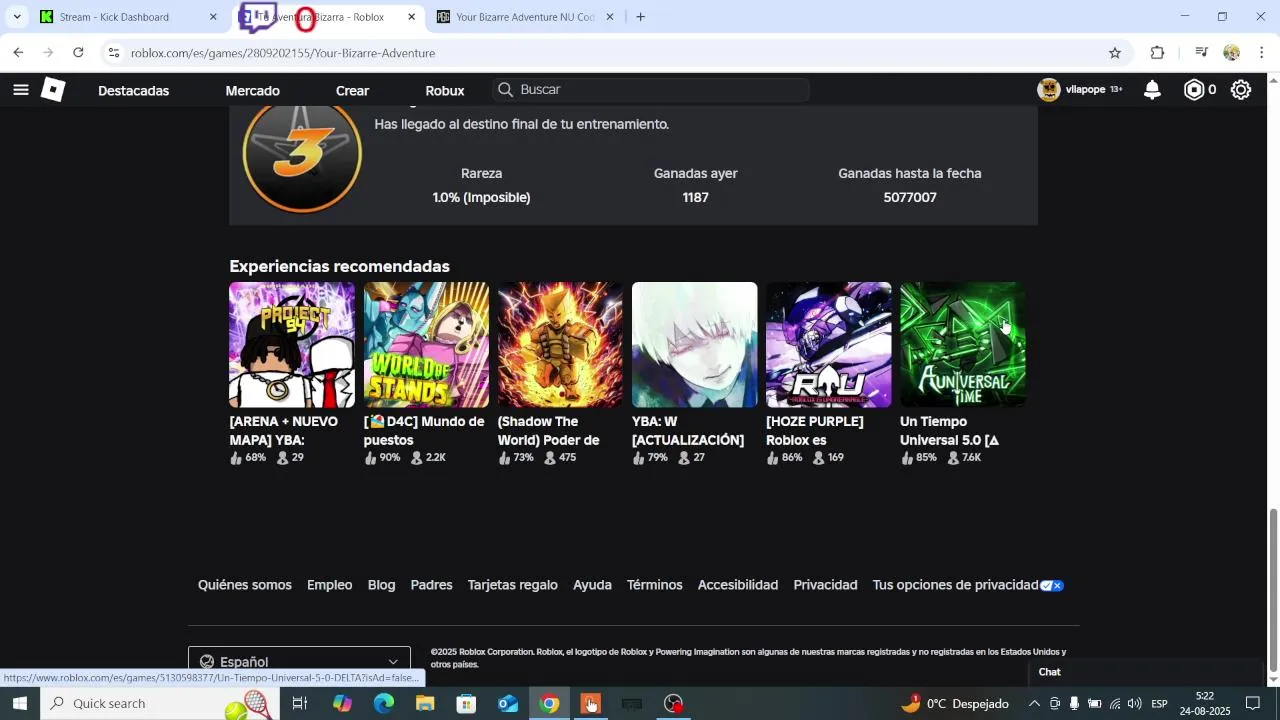Close the Your Bizarre Adventure NU Codes tab
The width and height of the screenshot is (1280, 720).
point(610,17)
